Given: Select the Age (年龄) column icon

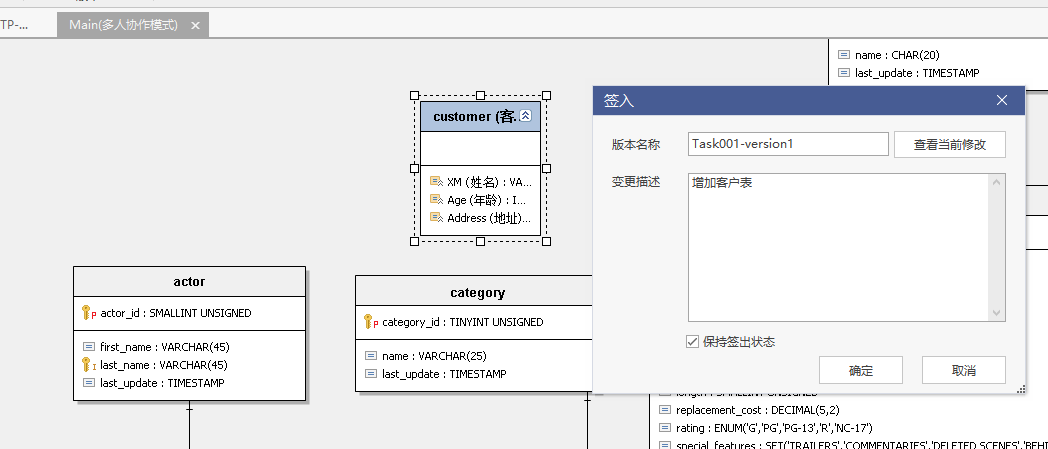Looking at the screenshot, I should 436,199.
